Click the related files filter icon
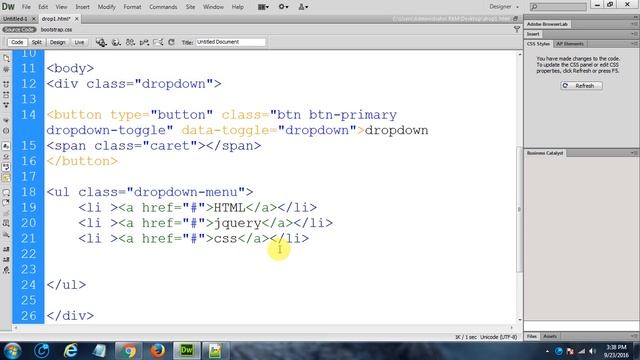This screenshot has height=360, width=640. pyautogui.click(x=517, y=29)
